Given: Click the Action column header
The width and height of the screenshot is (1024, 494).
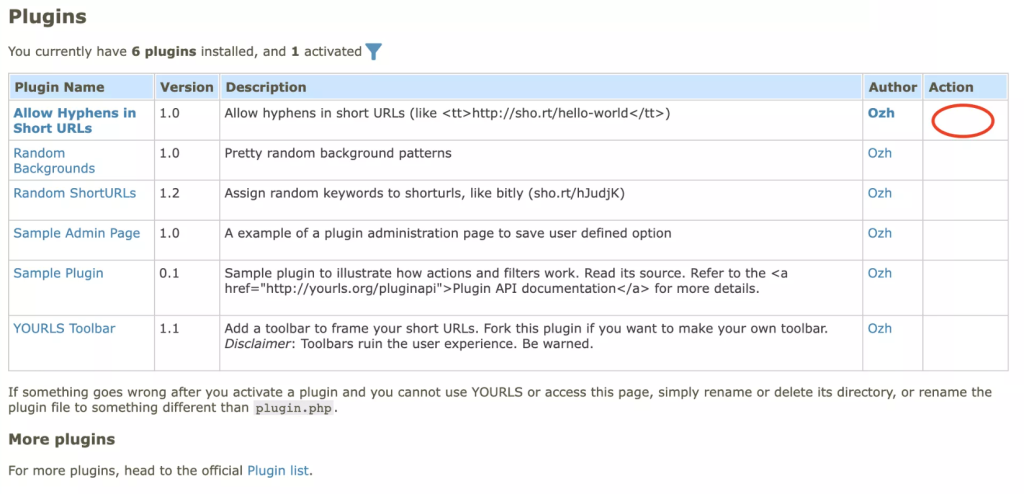Looking at the screenshot, I should pos(951,87).
